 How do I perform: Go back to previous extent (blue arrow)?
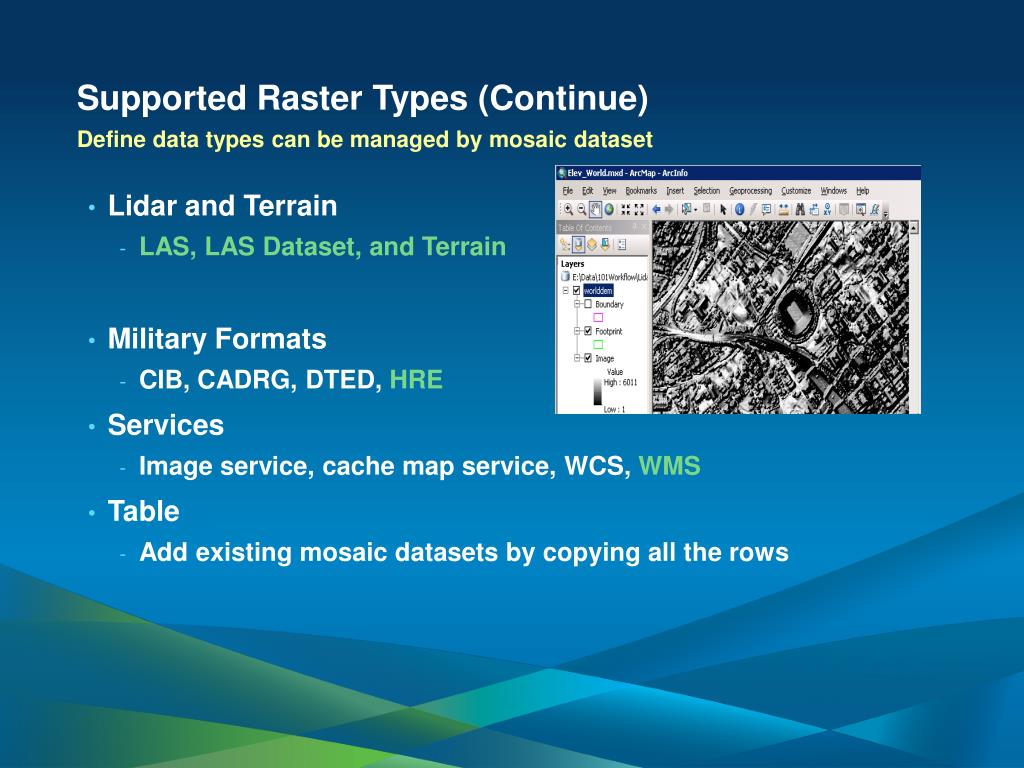656,209
